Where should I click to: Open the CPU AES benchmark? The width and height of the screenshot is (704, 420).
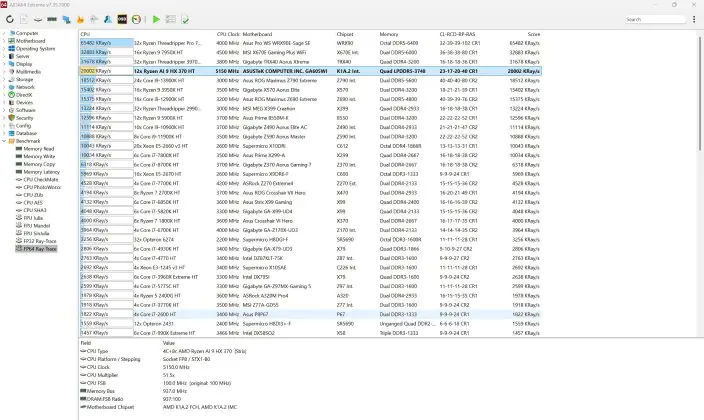[x=33, y=203]
